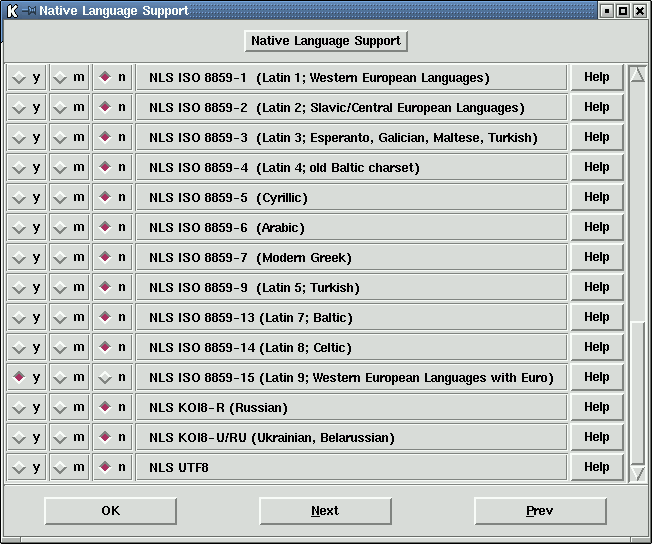Image resolution: width=652 pixels, height=544 pixels.
Task: Set NLS UTF8 to y
Action: tap(26, 467)
